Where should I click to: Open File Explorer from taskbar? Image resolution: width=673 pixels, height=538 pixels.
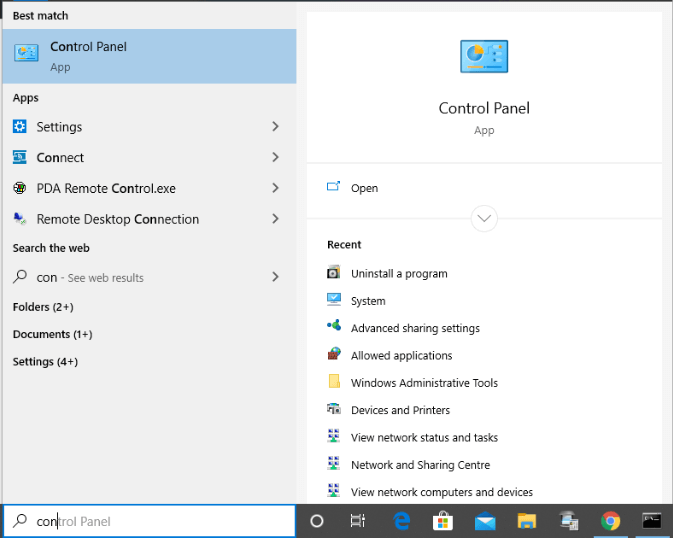(527, 521)
